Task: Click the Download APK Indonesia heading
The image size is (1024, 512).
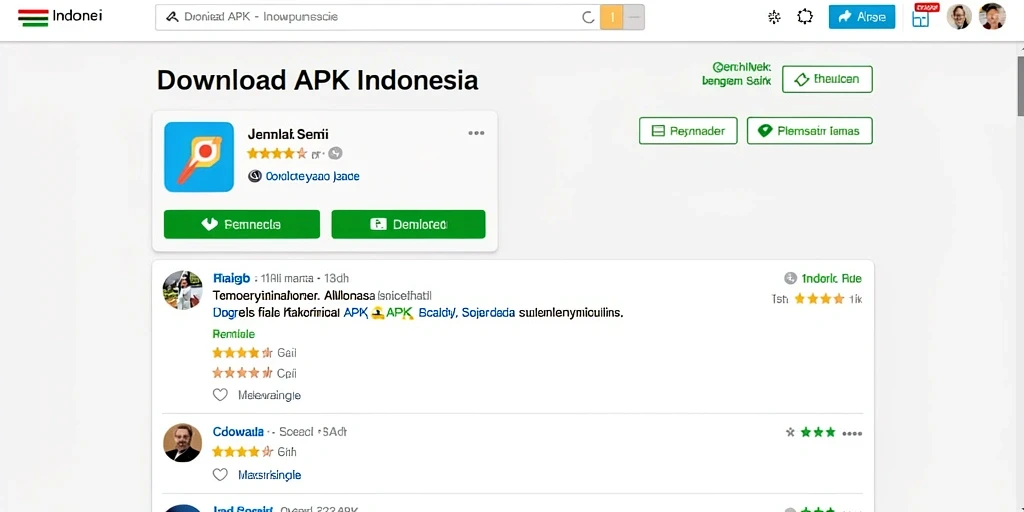Action: 317,80
